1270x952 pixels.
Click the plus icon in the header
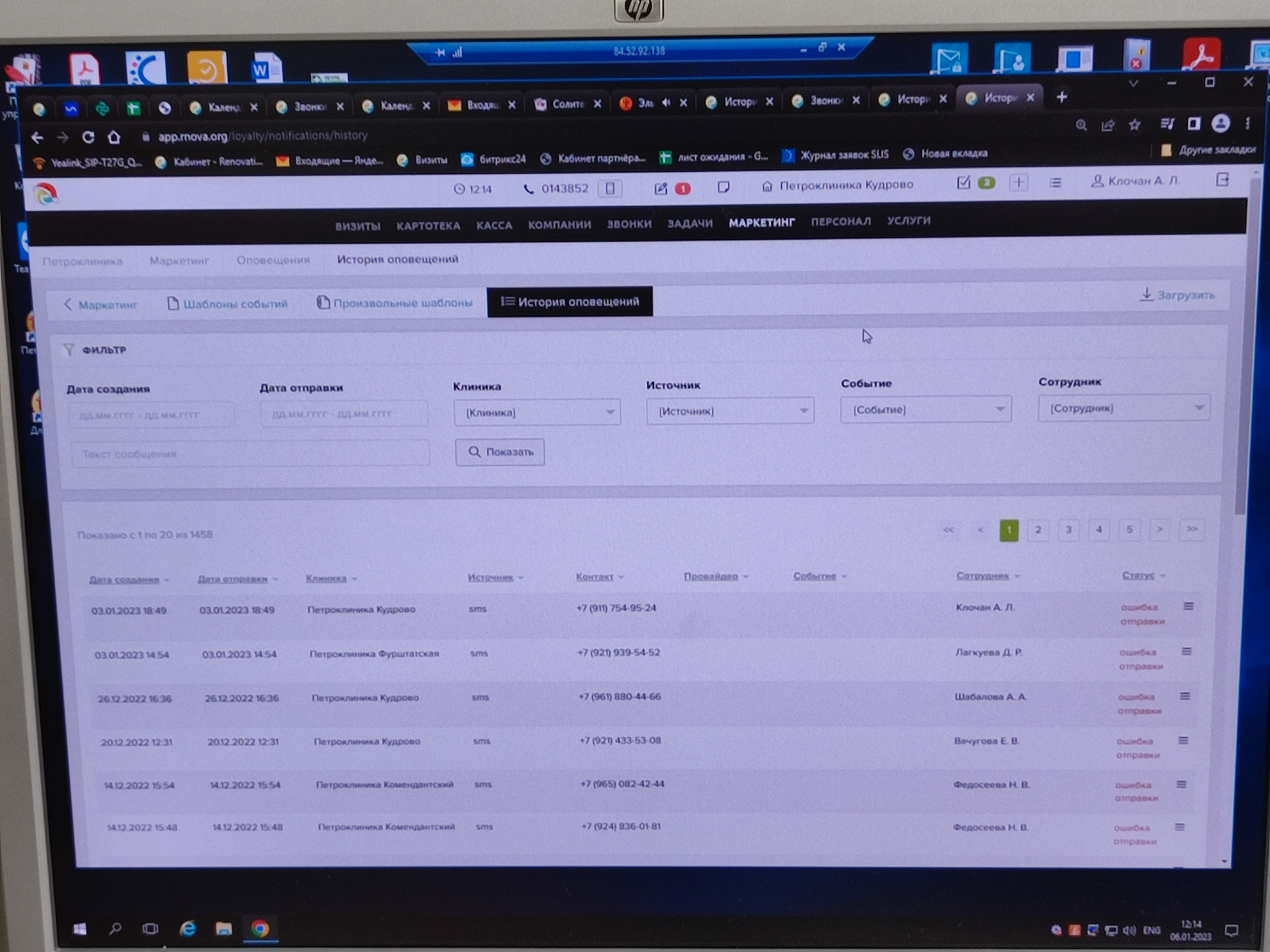1019,182
